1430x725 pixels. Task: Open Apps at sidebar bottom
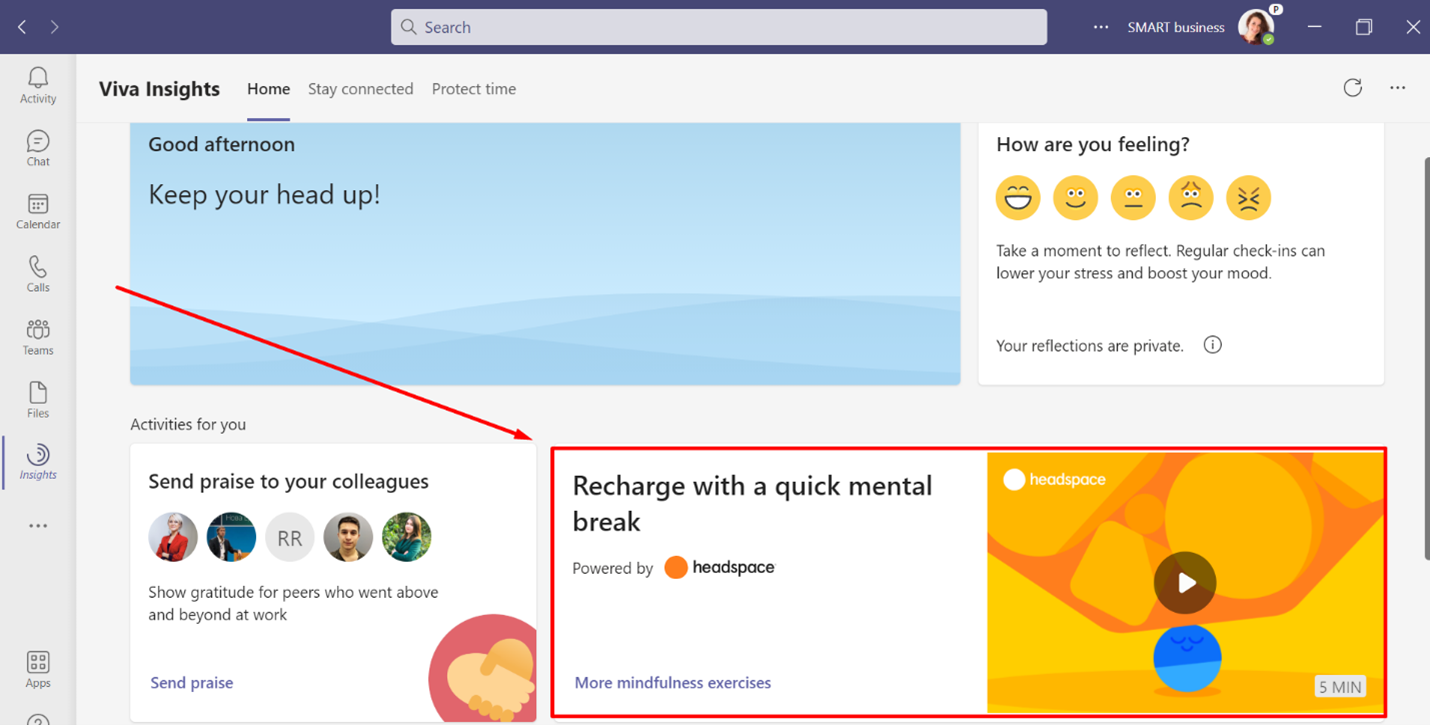[38, 669]
